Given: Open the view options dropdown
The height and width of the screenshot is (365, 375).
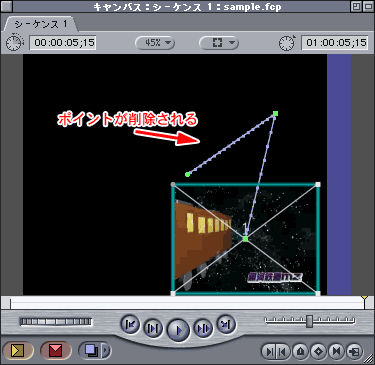Looking at the screenshot, I should point(219,43).
